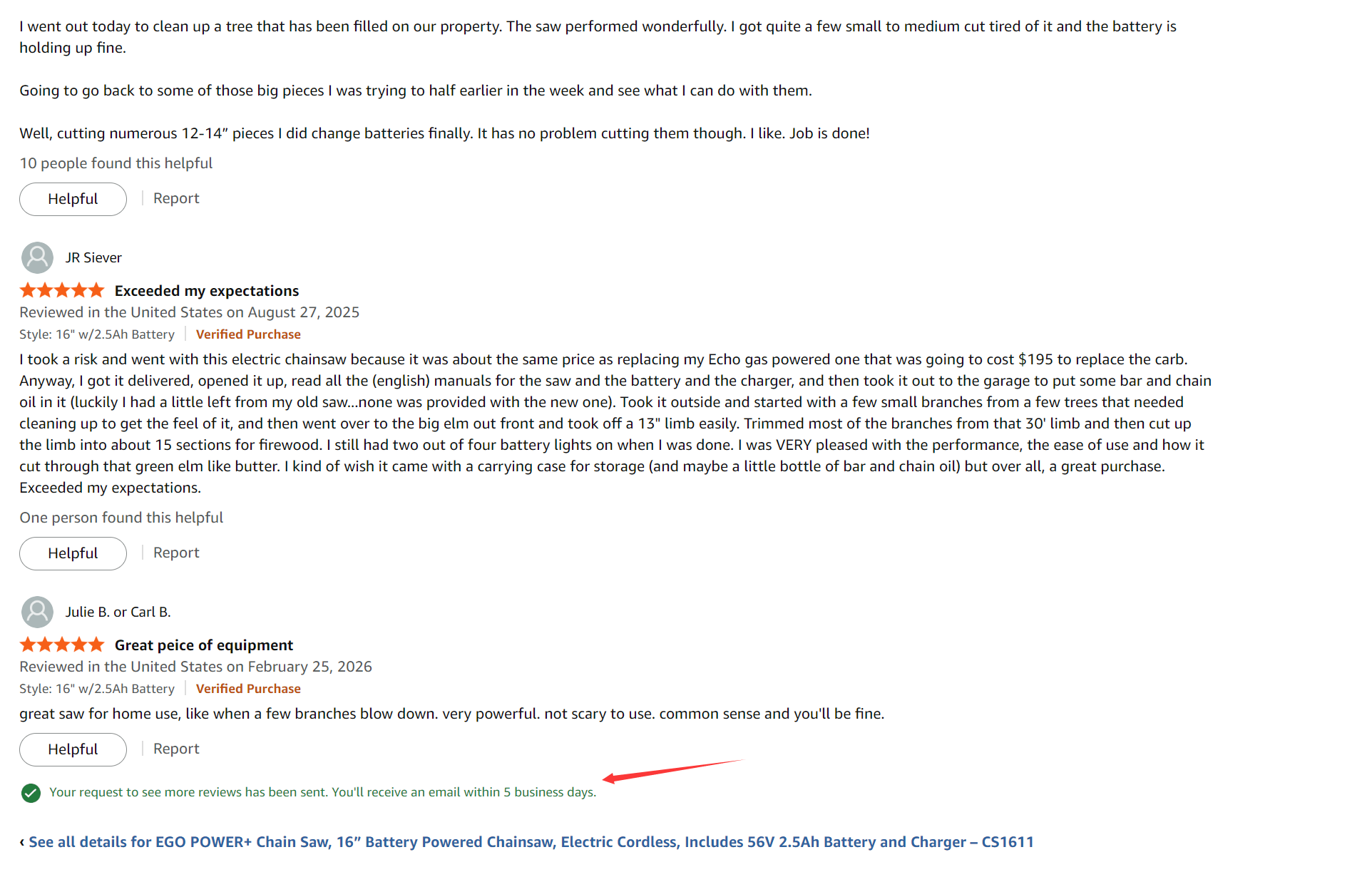The width and height of the screenshot is (1372, 872).
Task: Click star rating on 'Exceeded my expectations' review
Action: pos(62,290)
